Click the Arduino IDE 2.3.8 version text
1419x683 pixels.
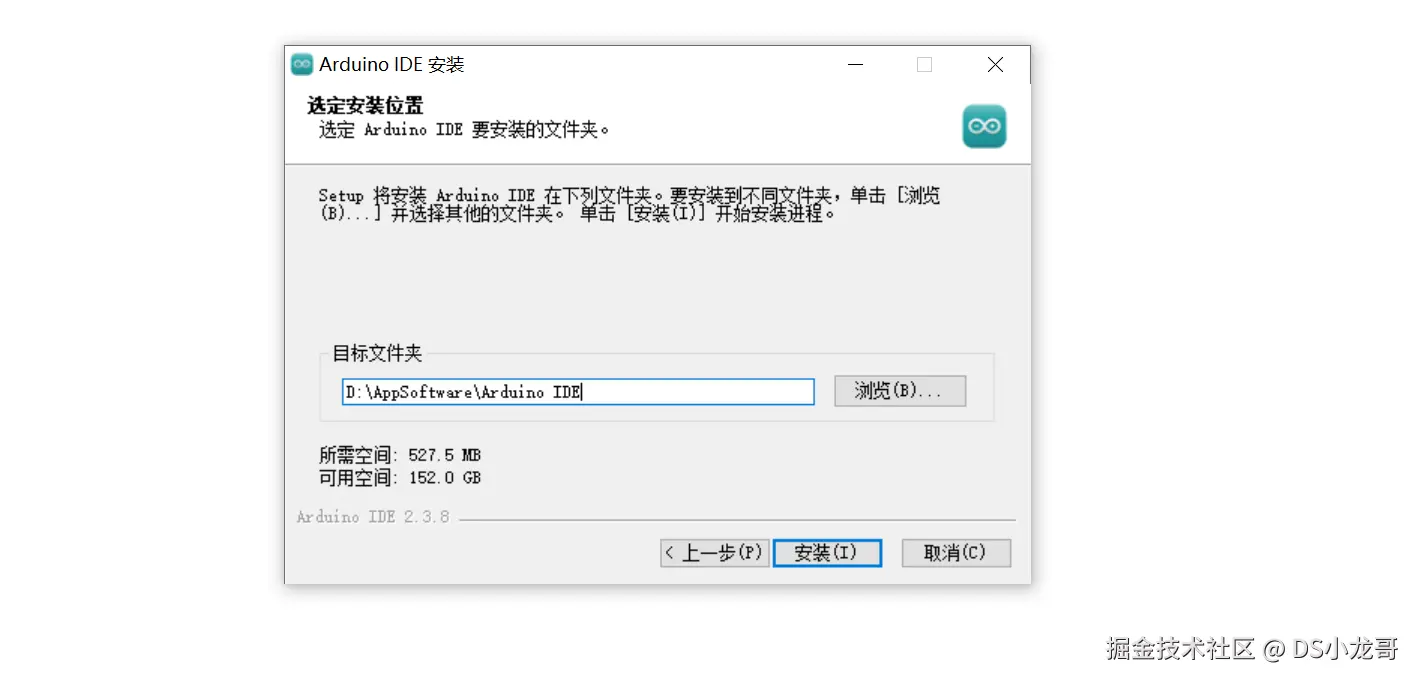(373, 517)
